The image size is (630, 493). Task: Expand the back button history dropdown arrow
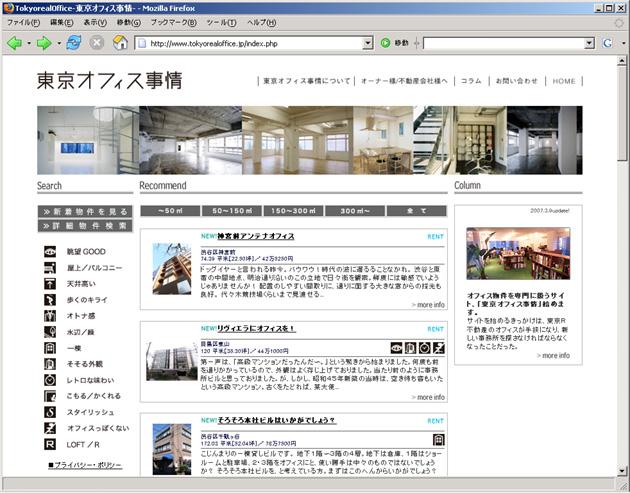(x=28, y=44)
